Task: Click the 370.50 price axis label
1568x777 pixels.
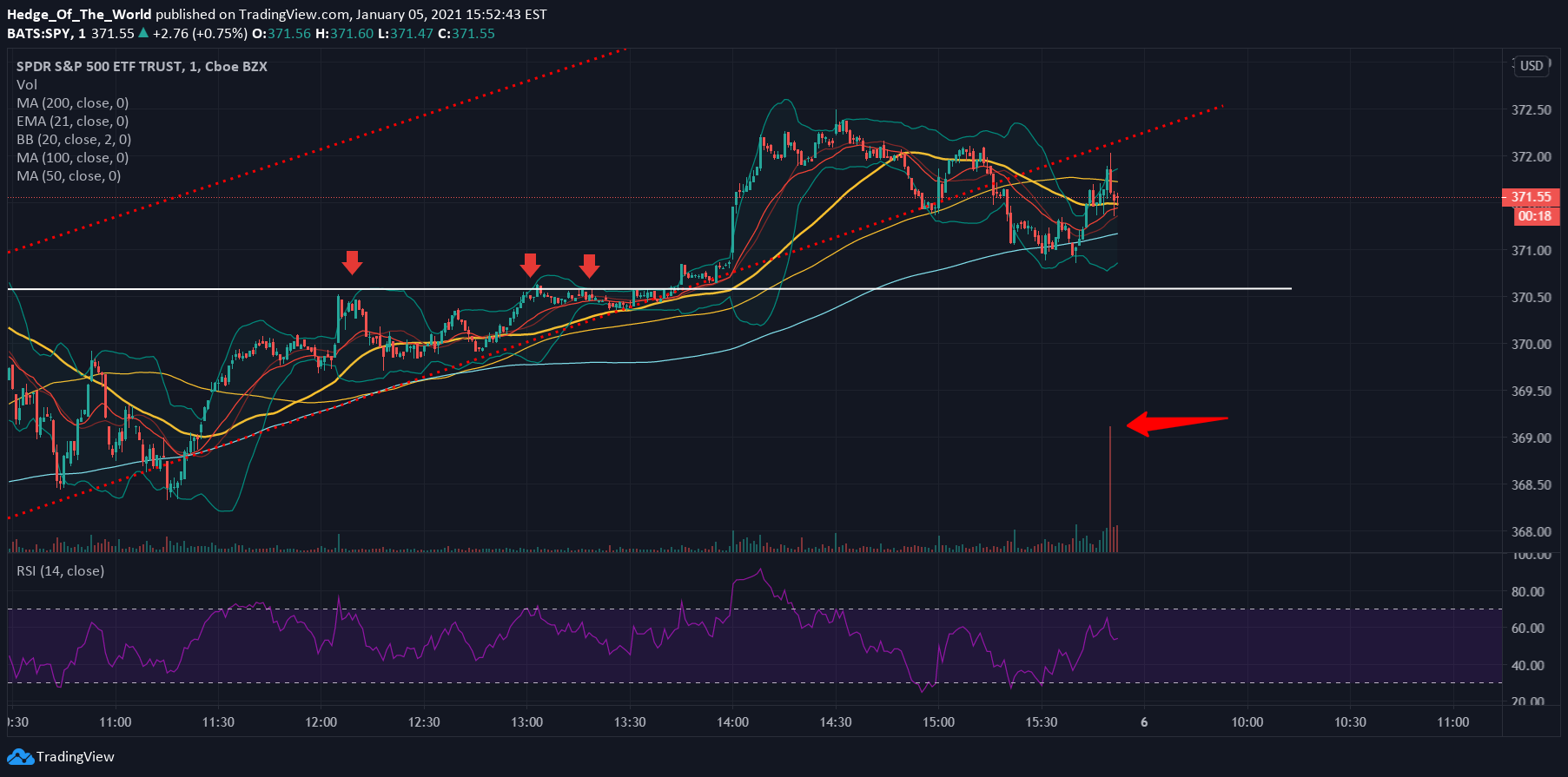Action: pyautogui.click(x=1532, y=298)
